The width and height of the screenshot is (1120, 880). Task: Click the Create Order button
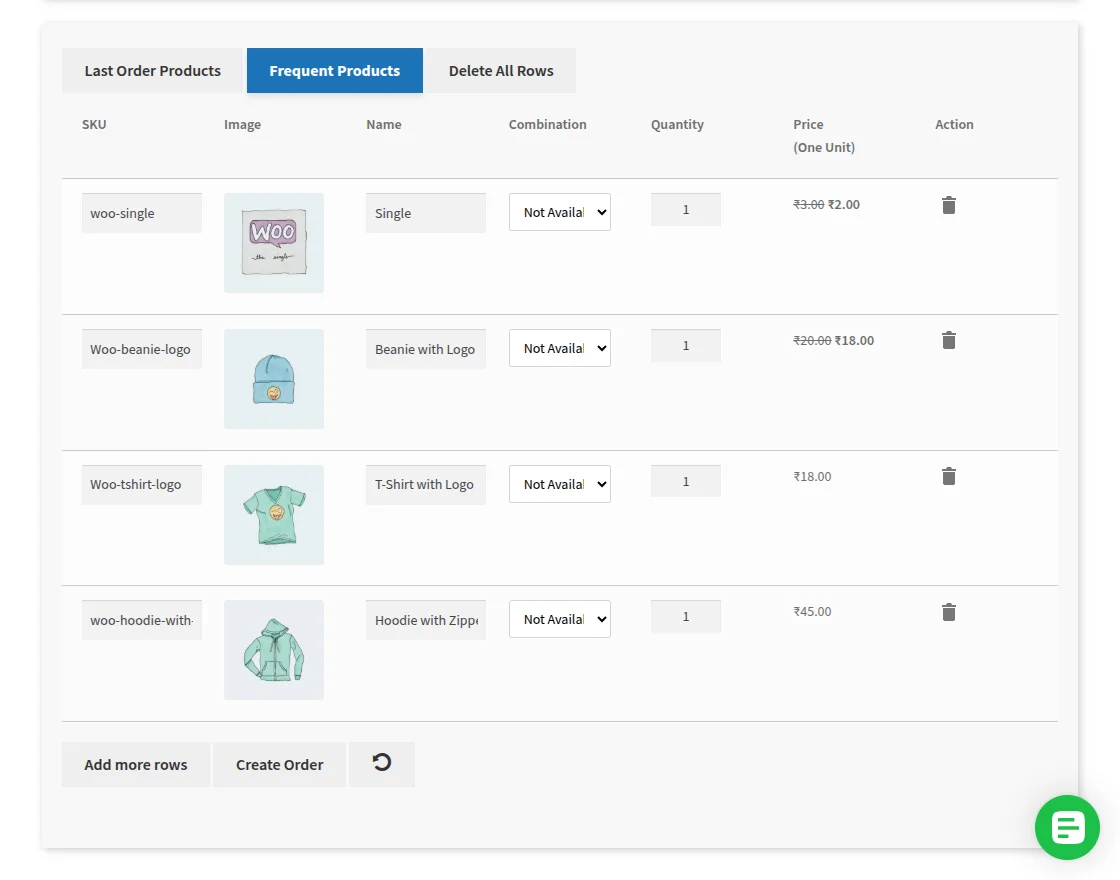pyautogui.click(x=279, y=765)
